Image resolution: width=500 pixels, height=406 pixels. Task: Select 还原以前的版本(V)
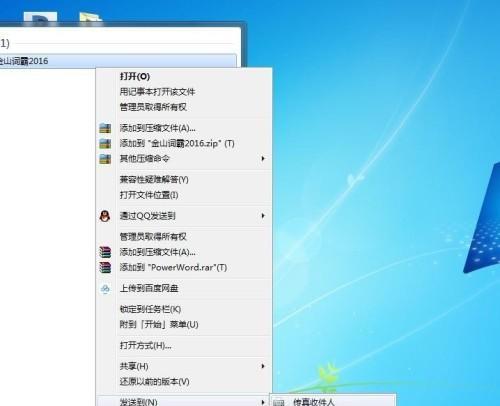click(154, 382)
